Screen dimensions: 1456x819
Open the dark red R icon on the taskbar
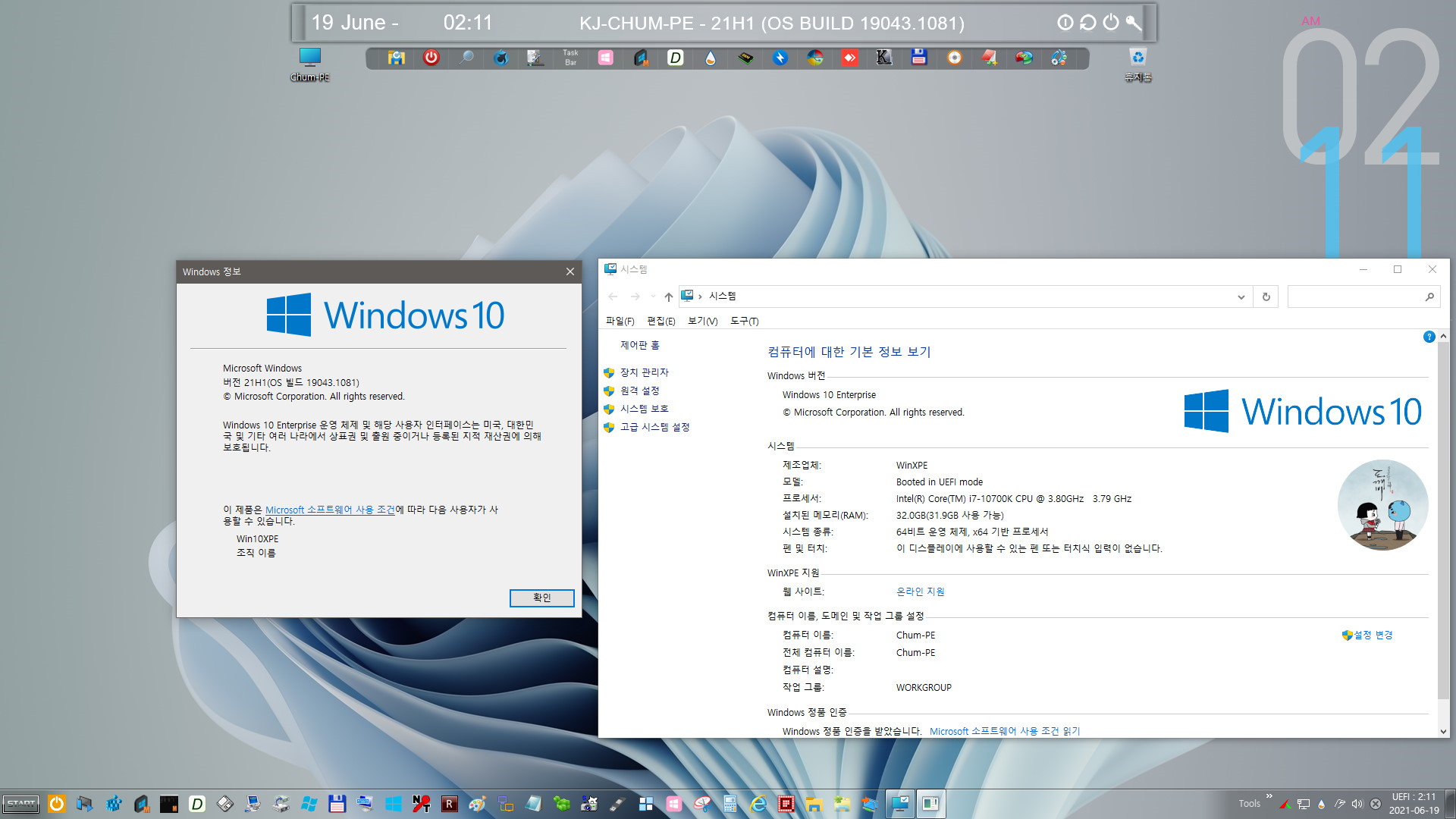tap(449, 804)
